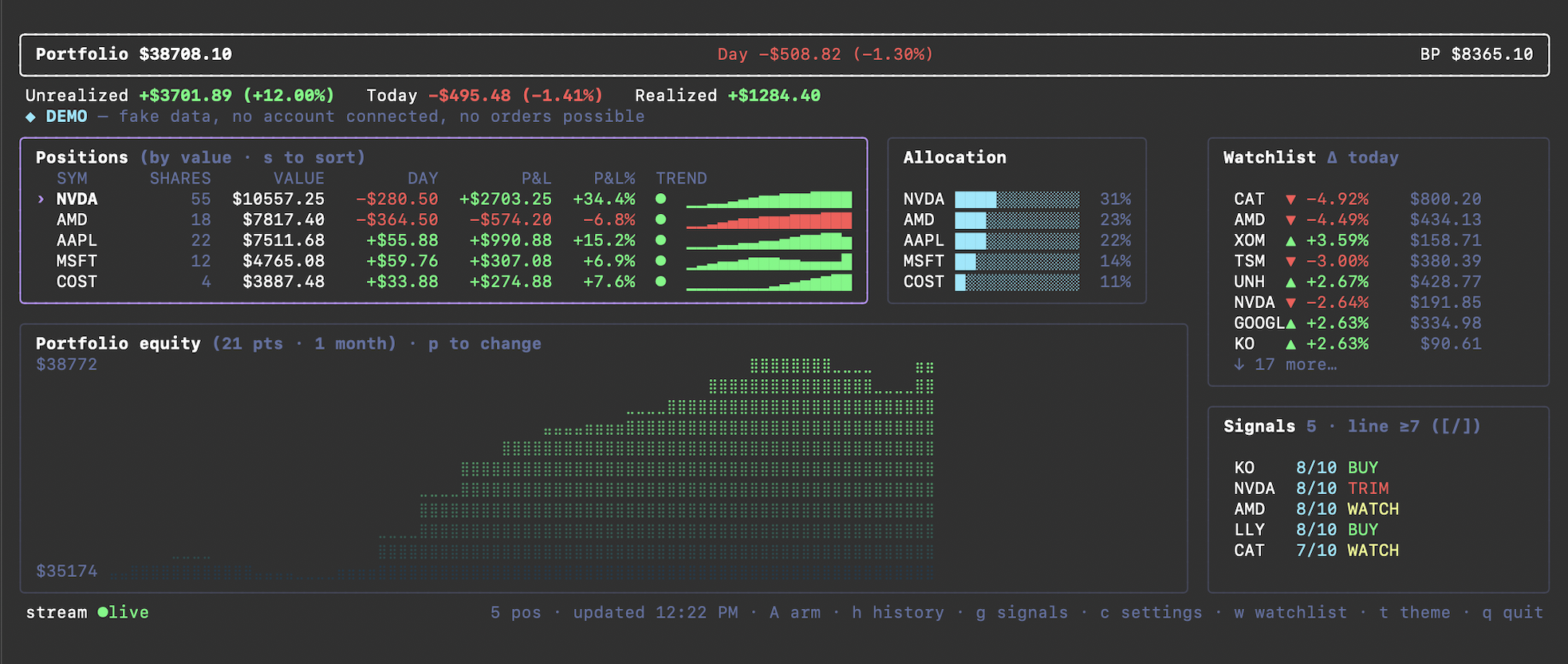Select the 'CAT 7/10 WATCH' signal row
The width and height of the screenshot is (1568, 664).
pyautogui.click(x=1316, y=551)
